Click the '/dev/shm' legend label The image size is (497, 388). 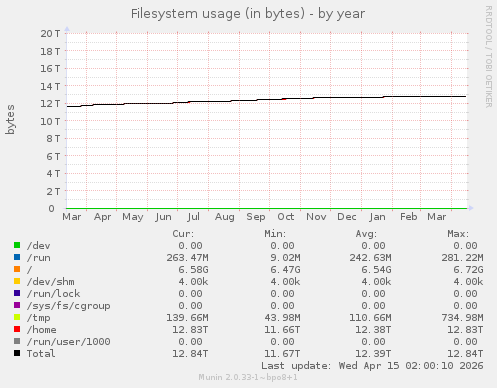point(51,282)
